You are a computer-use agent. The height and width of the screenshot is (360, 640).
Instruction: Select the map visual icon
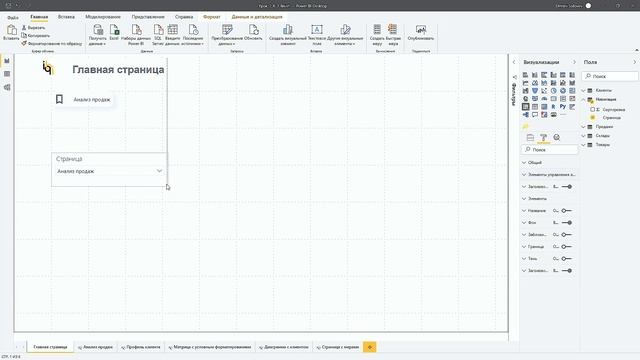(x=525, y=98)
